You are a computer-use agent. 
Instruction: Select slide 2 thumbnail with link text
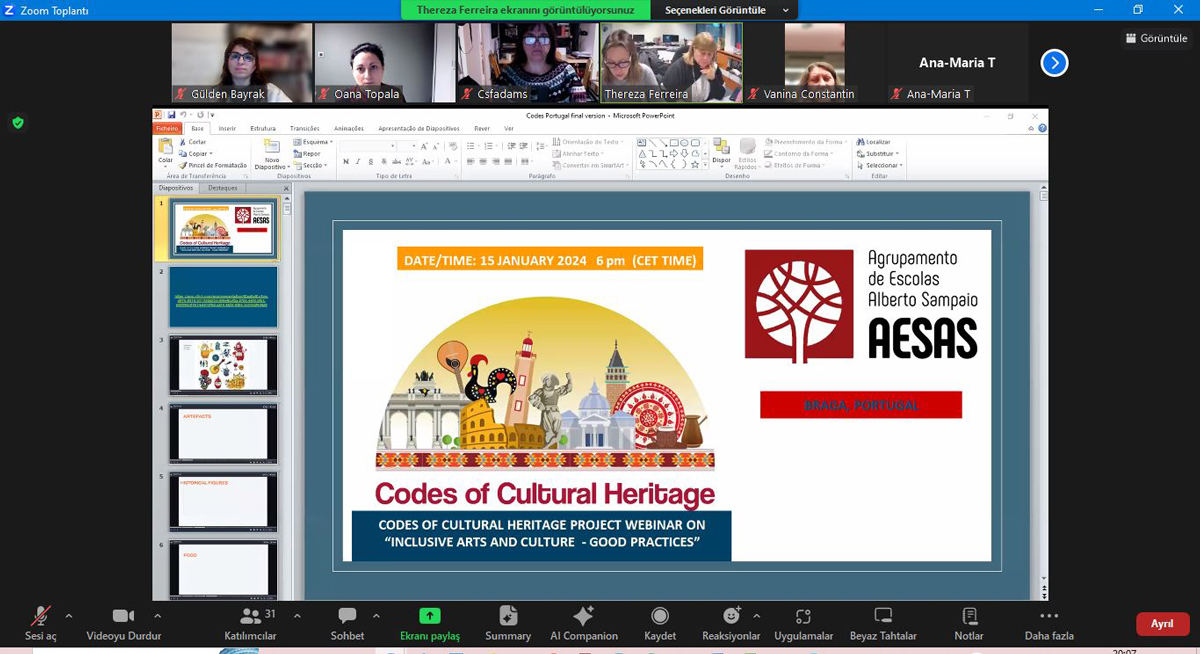(x=223, y=297)
